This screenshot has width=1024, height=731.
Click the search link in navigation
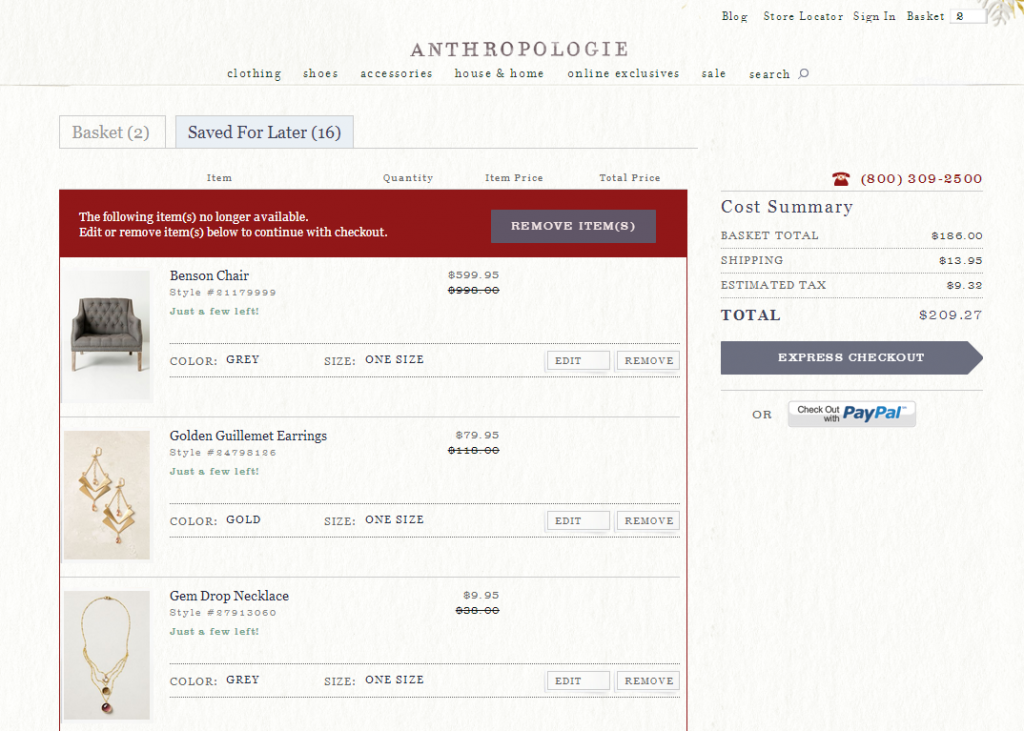click(x=769, y=74)
